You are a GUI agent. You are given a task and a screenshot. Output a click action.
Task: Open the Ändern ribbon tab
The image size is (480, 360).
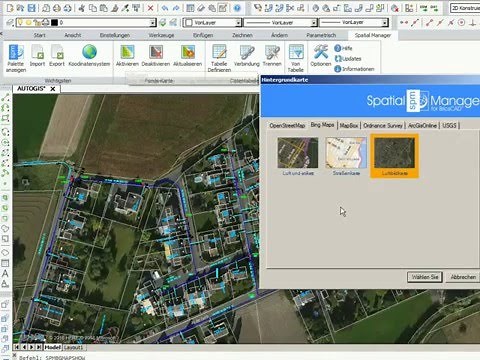279,35
